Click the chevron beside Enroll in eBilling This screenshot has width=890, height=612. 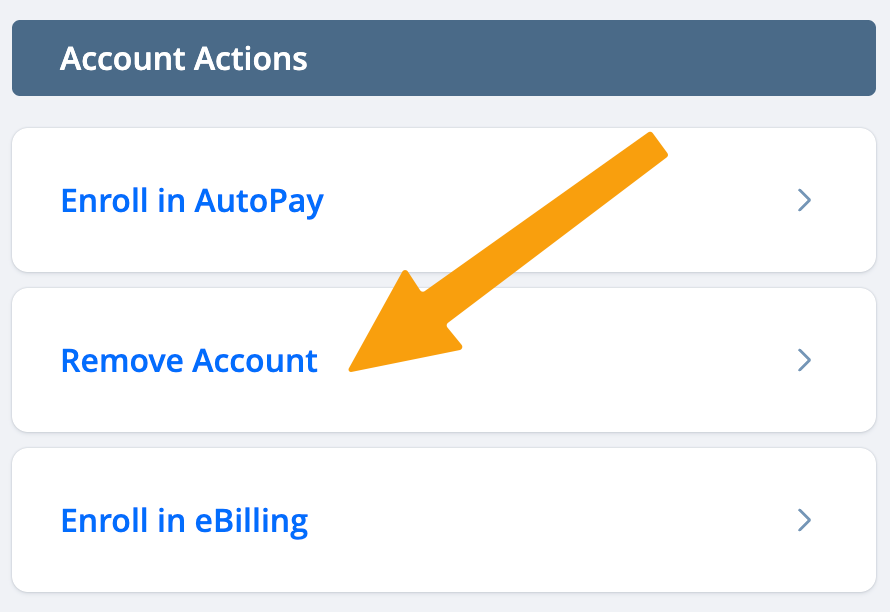pyautogui.click(x=804, y=520)
